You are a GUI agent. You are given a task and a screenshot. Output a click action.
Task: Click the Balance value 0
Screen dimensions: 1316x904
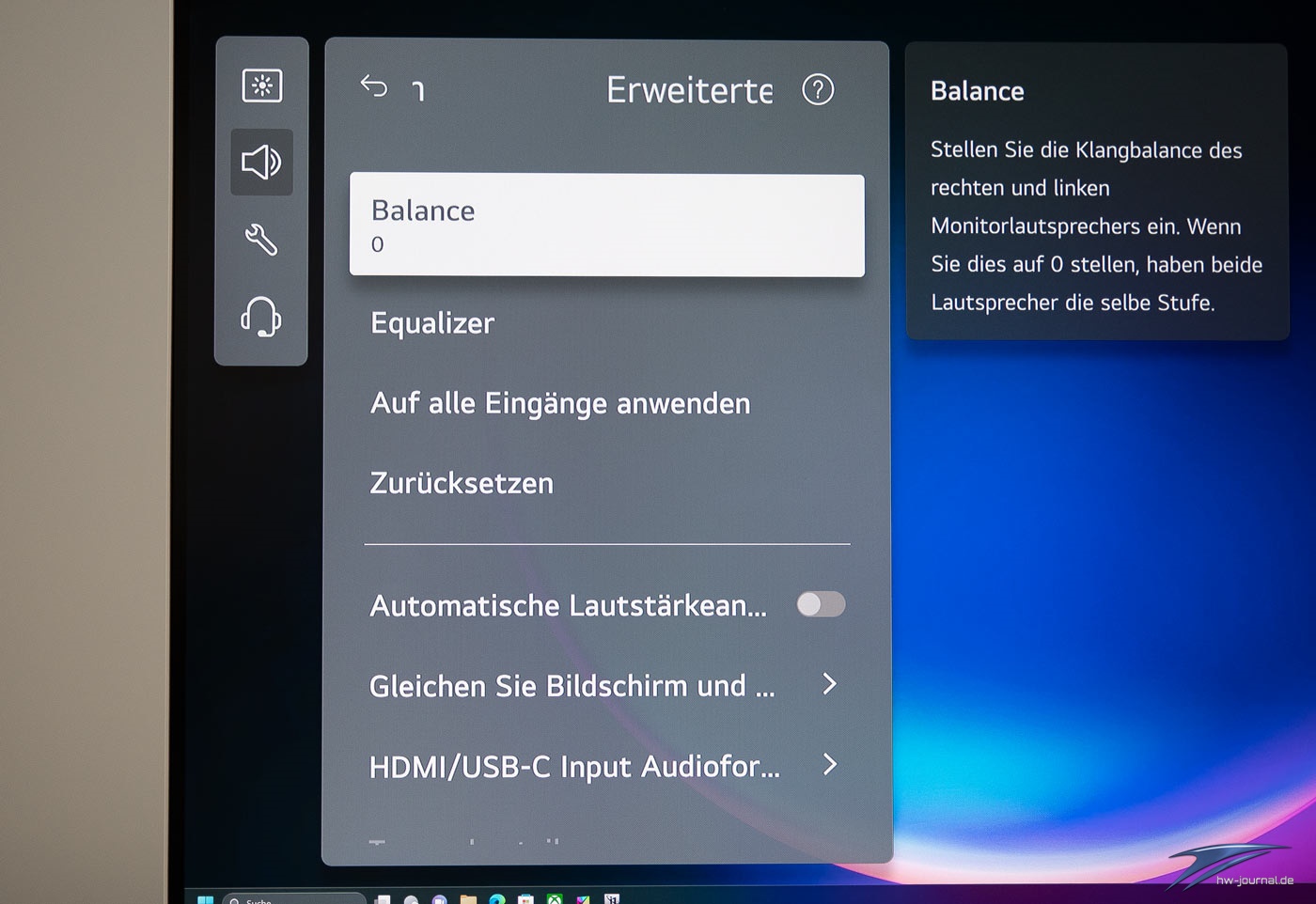[377, 244]
